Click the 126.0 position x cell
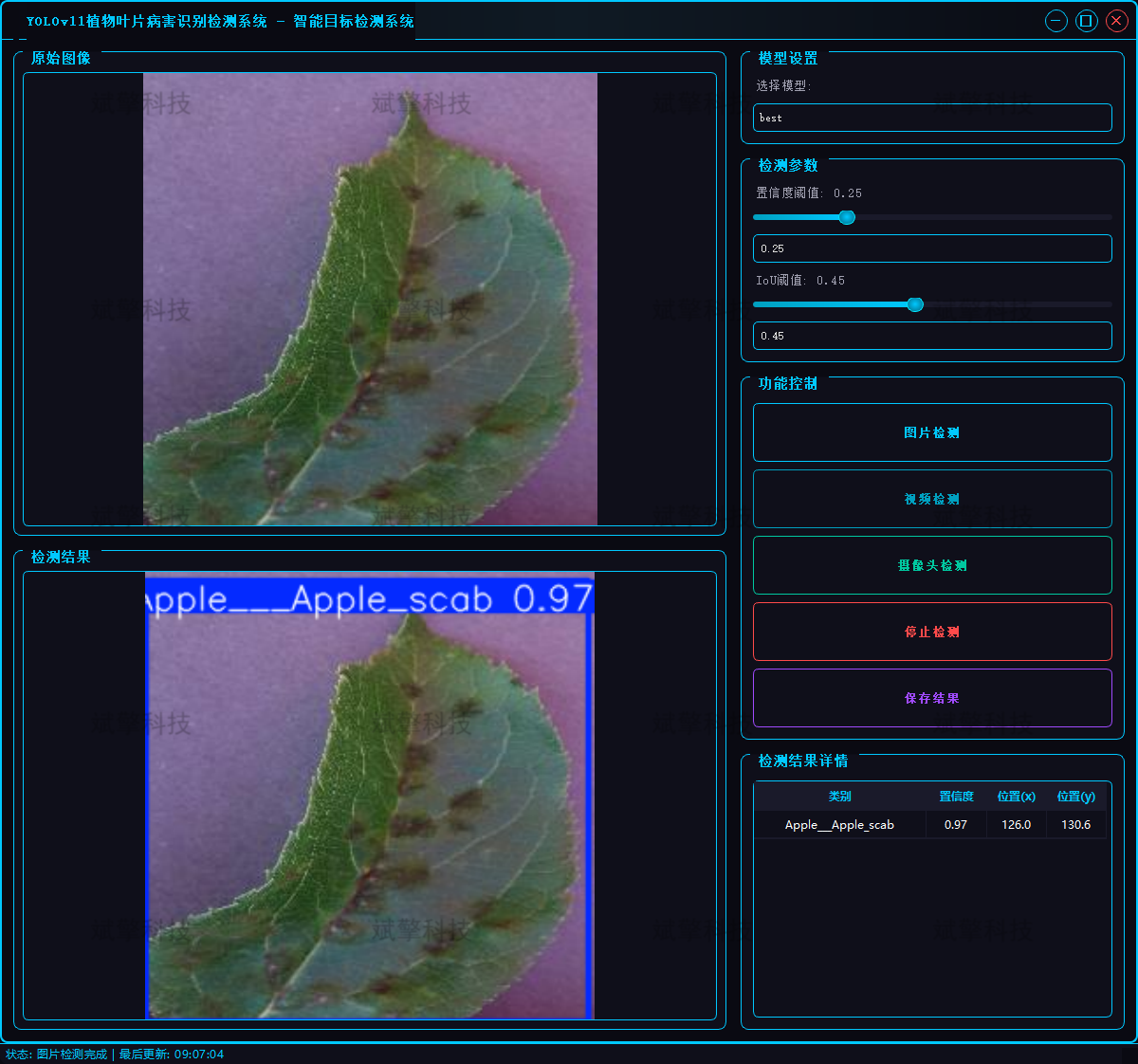1138x1064 pixels. tap(1016, 825)
